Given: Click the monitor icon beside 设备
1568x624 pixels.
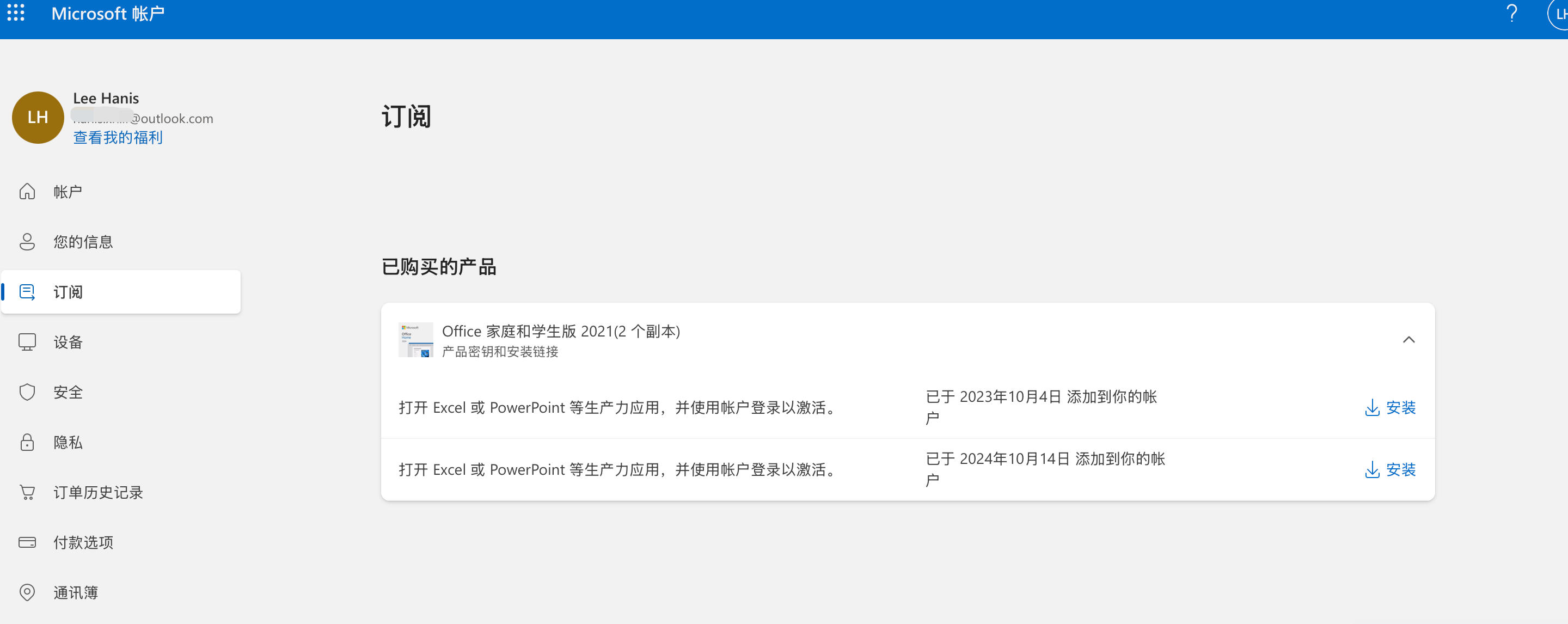Looking at the screenshot, I should point(27,342).
